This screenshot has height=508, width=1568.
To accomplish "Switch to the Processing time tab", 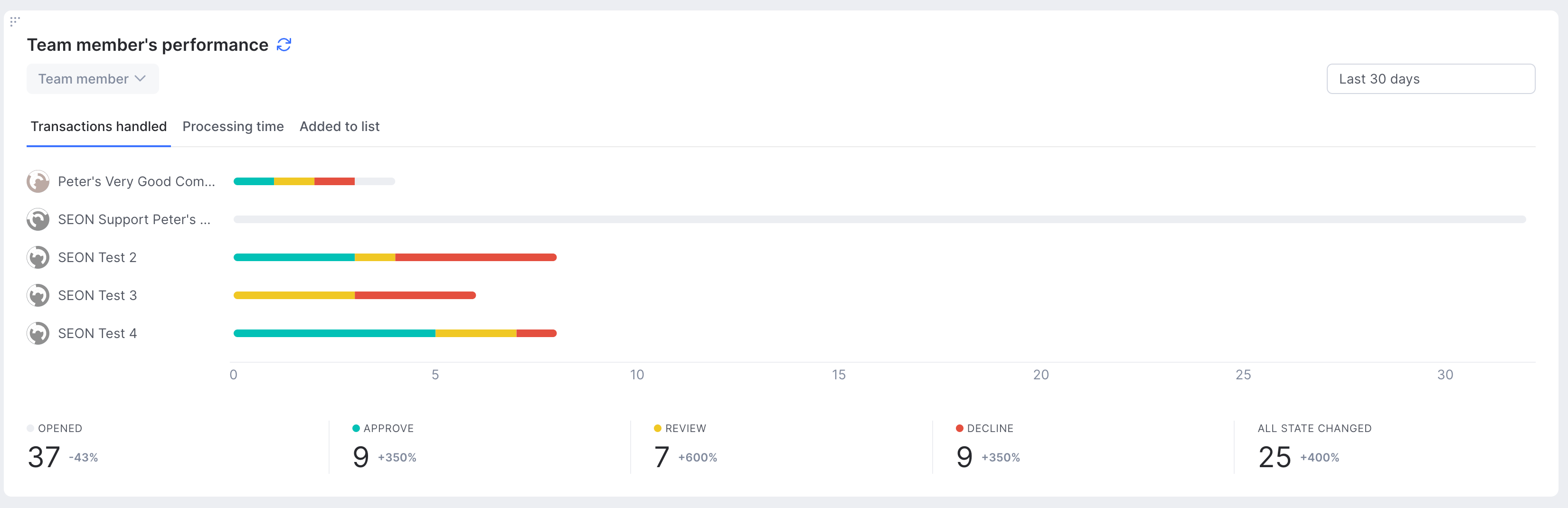I will pyautogui.click(x=233, y=127).
